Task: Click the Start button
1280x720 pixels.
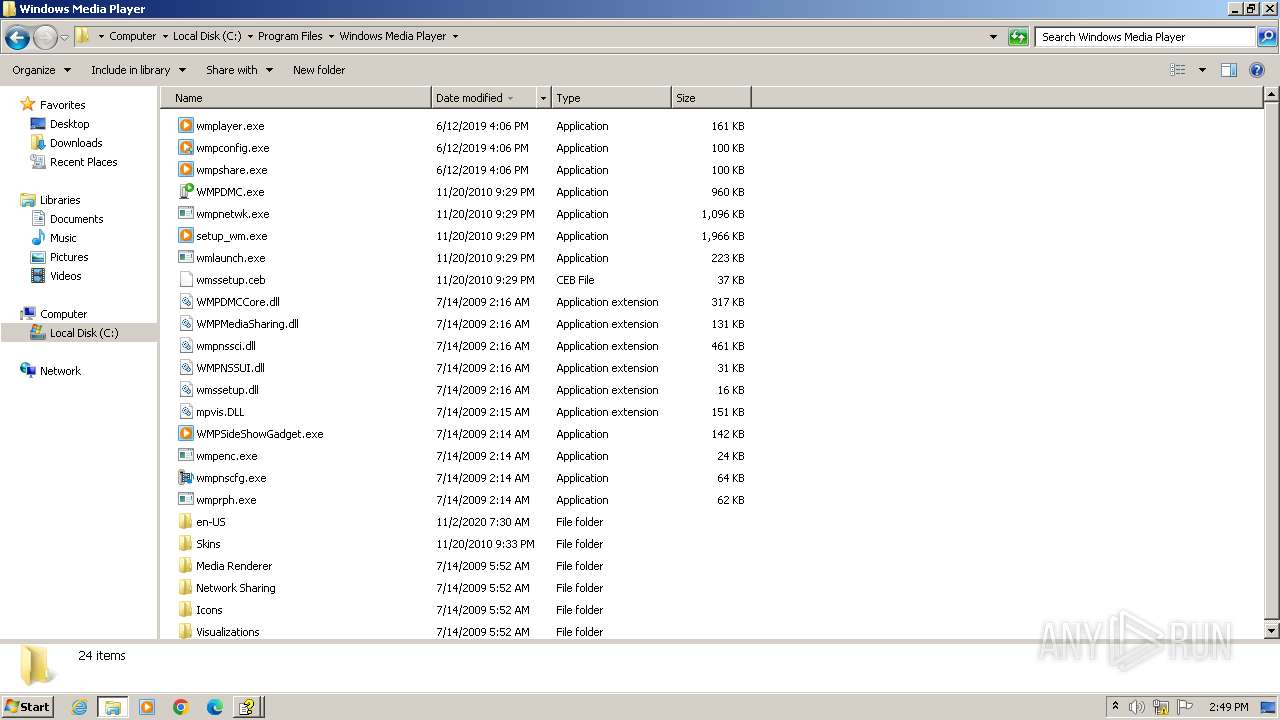Action: pos(27,707)
